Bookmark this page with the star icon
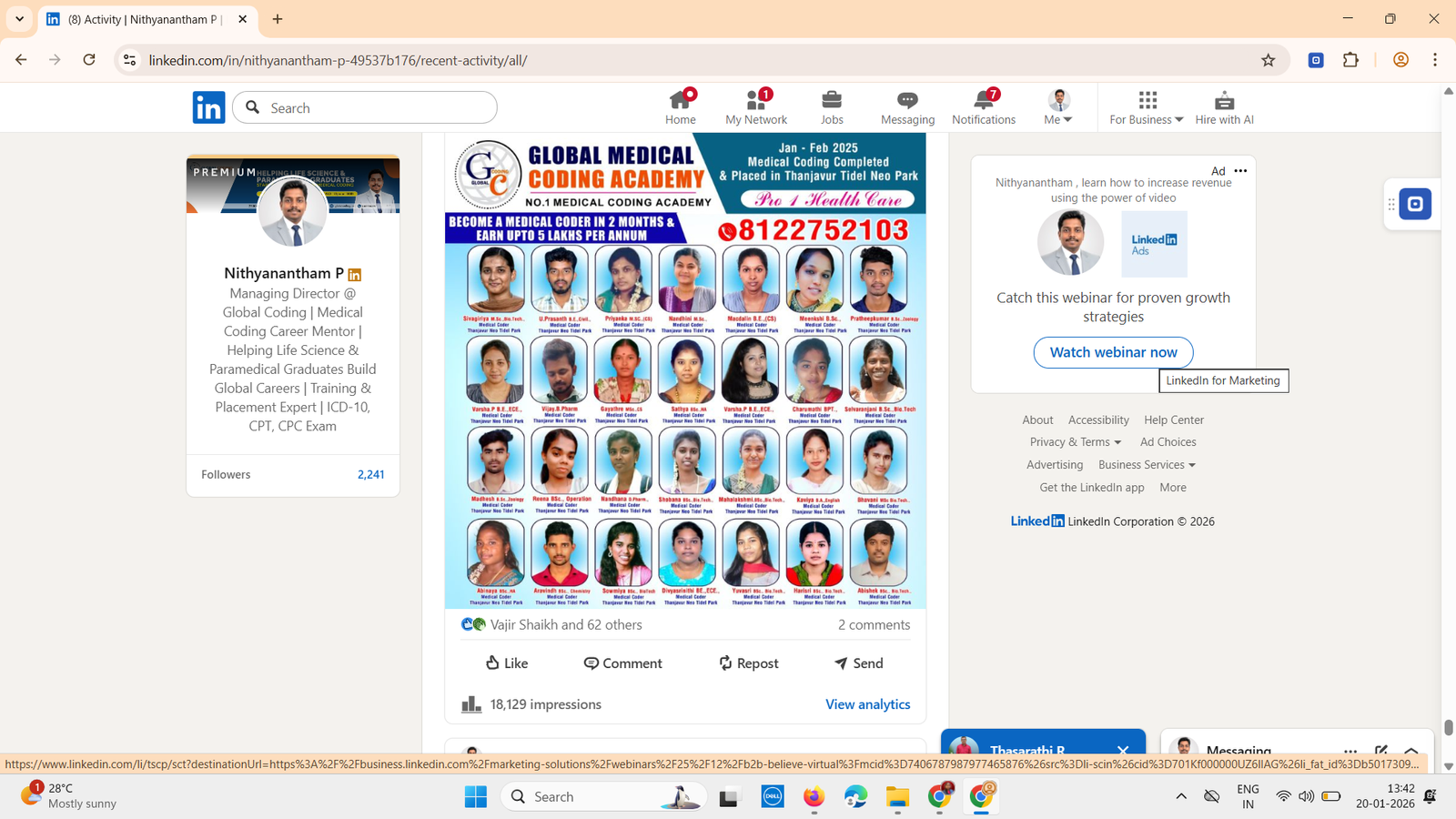Screen dimensions: 1456x819 pos(1268,60)
